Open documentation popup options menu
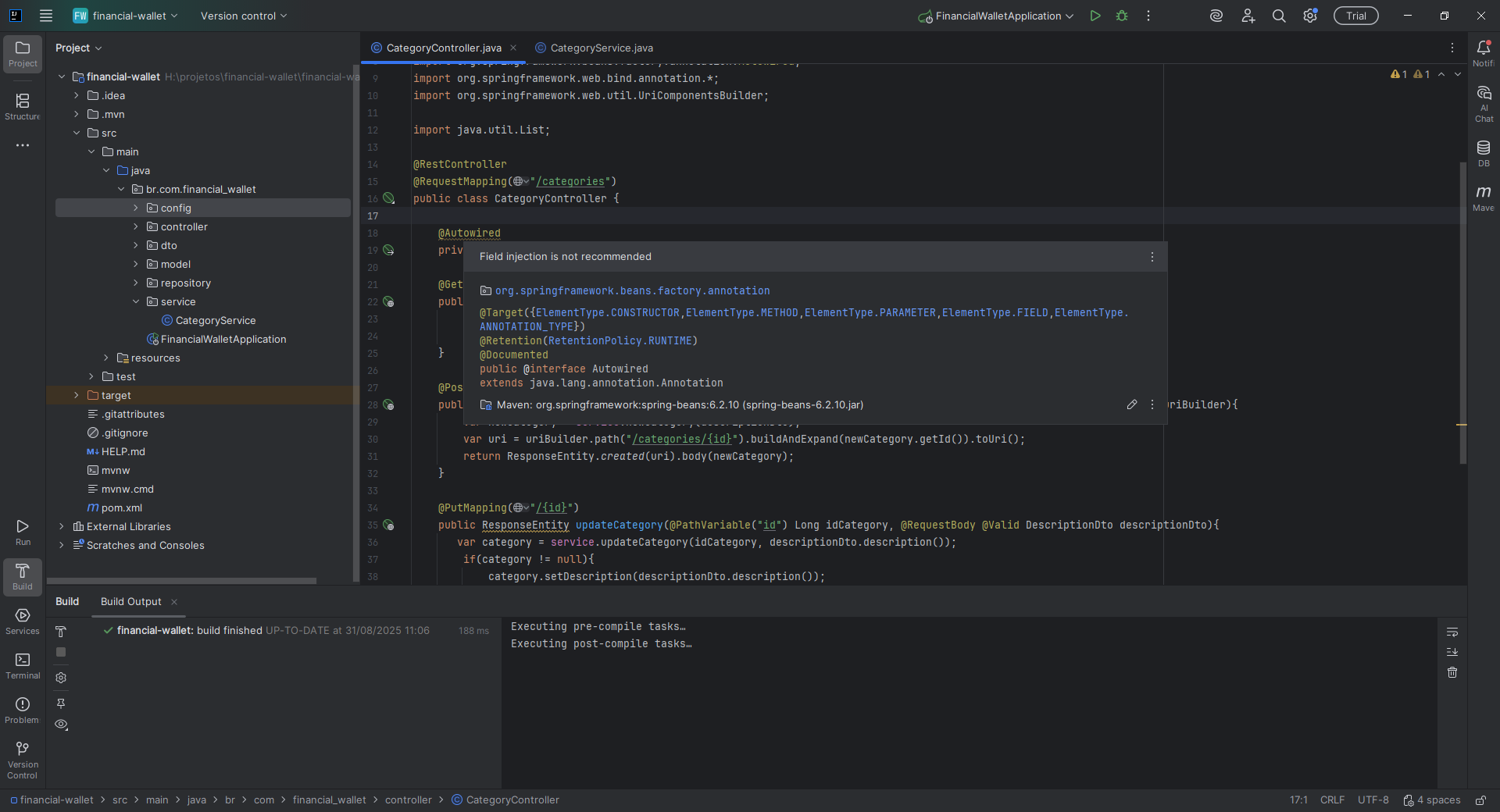 tap(1152, 257)
